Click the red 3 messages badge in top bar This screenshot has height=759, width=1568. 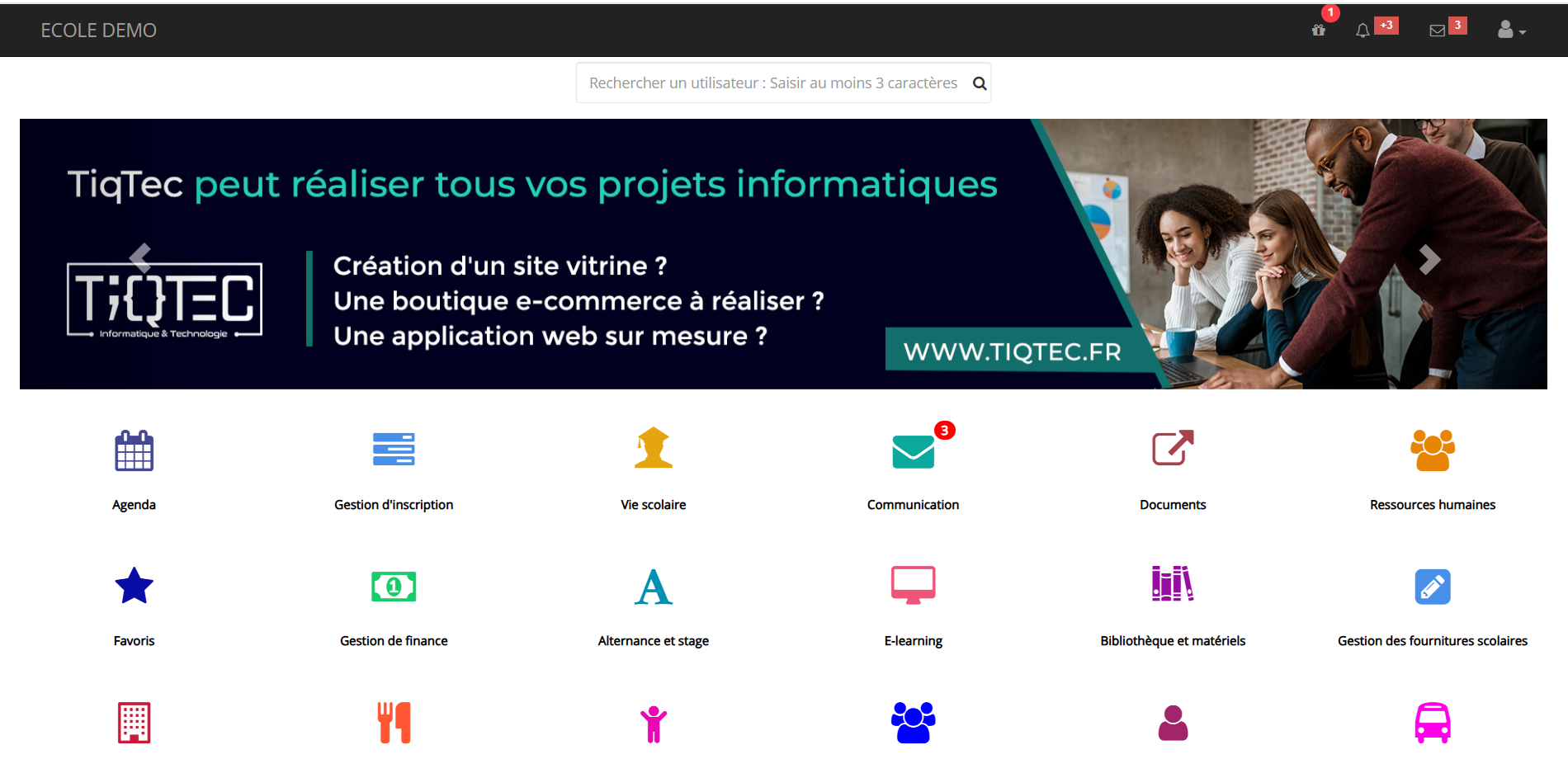[1457, 26]
